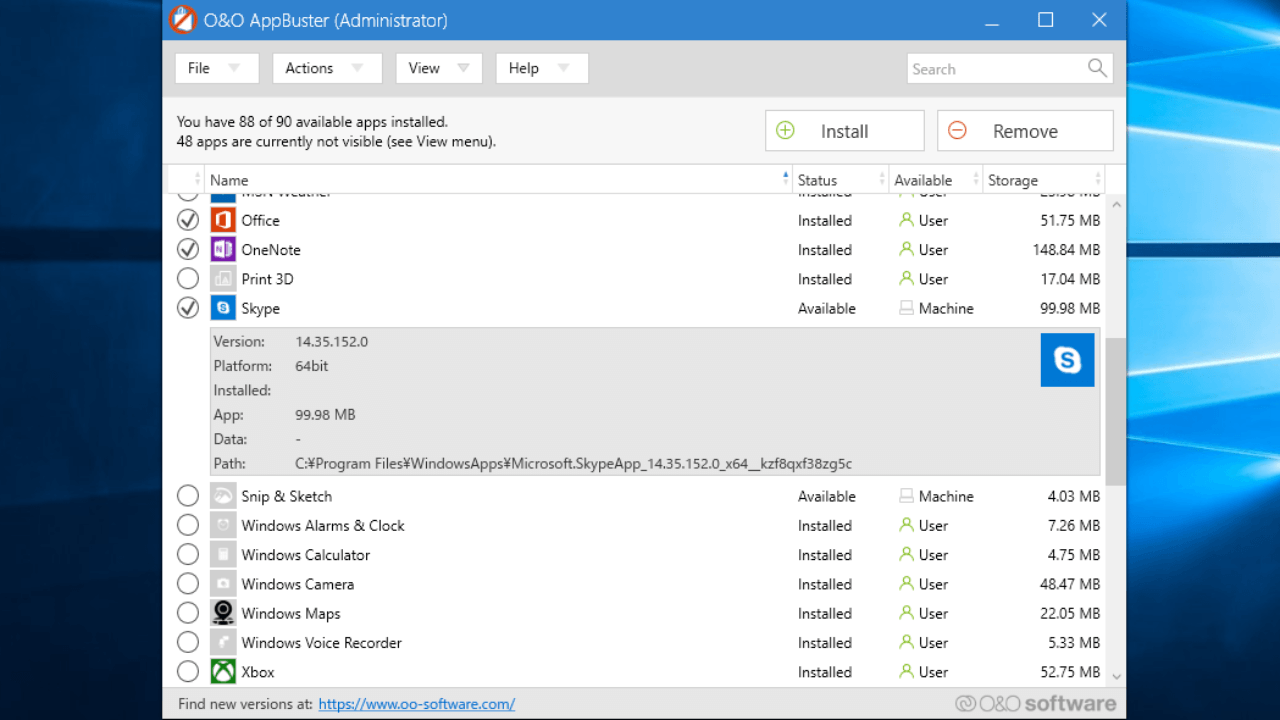1280x720 pixels.
Task: Enable the Windows Voice Recorder checkbox
Action: pos(188,643)
